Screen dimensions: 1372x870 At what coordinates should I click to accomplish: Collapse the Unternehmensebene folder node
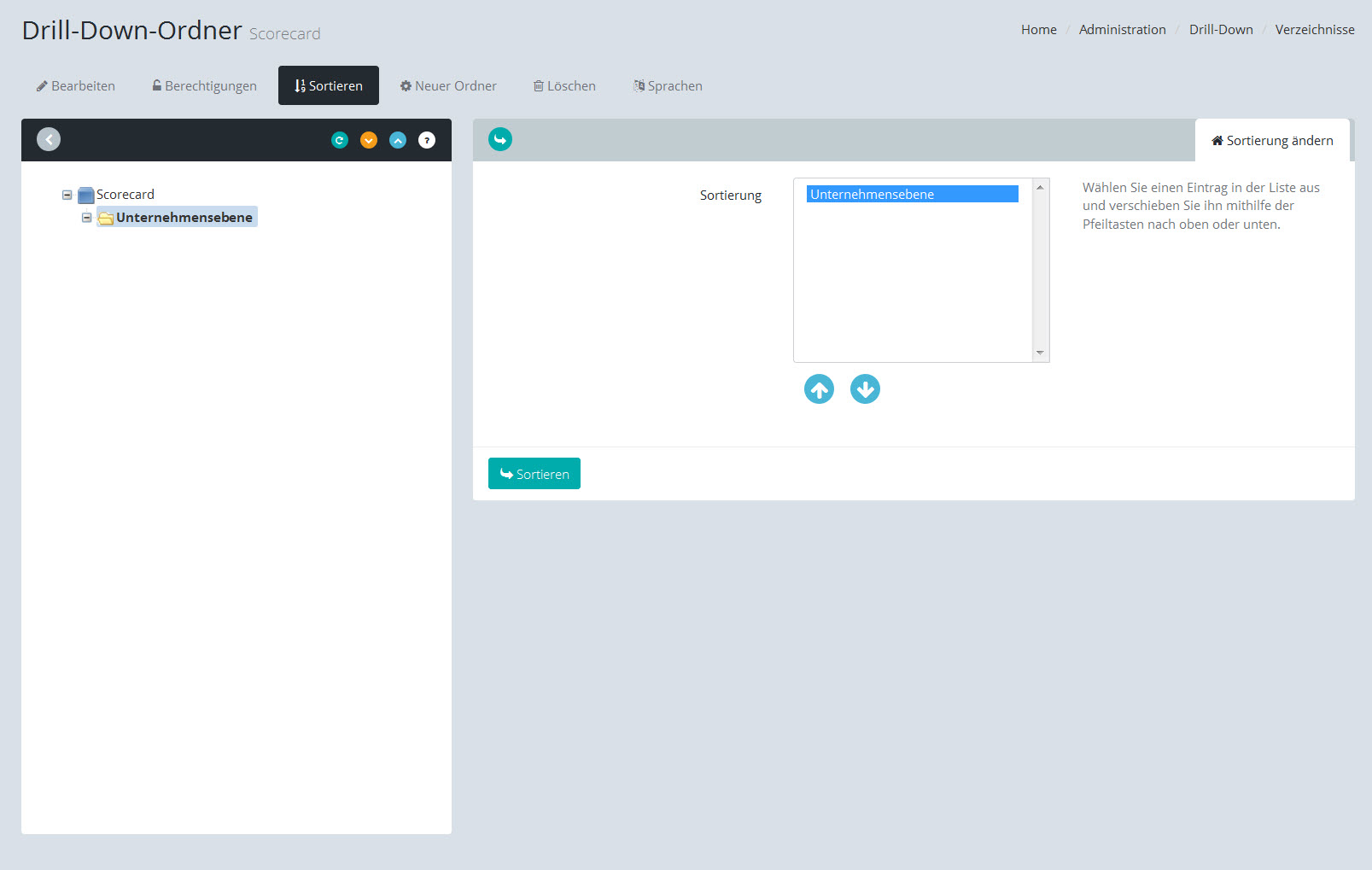[x=86, y=218]
